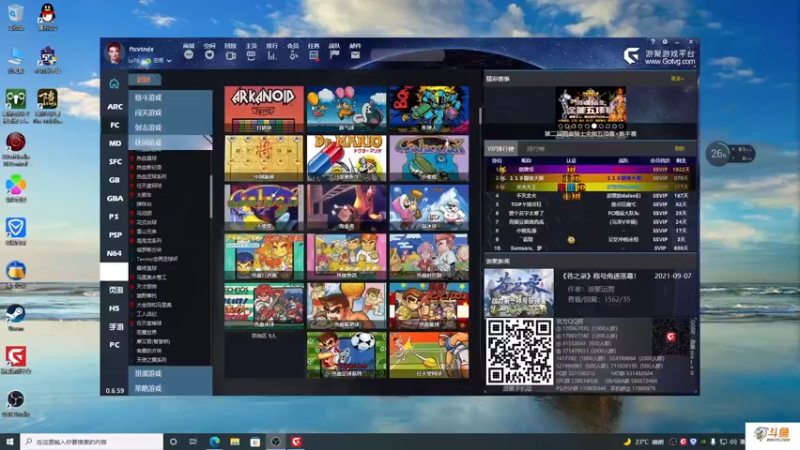The height and width of the screenshot is (450, 800).
Task: Select the ARC platform tab
Action: [114, 107]
